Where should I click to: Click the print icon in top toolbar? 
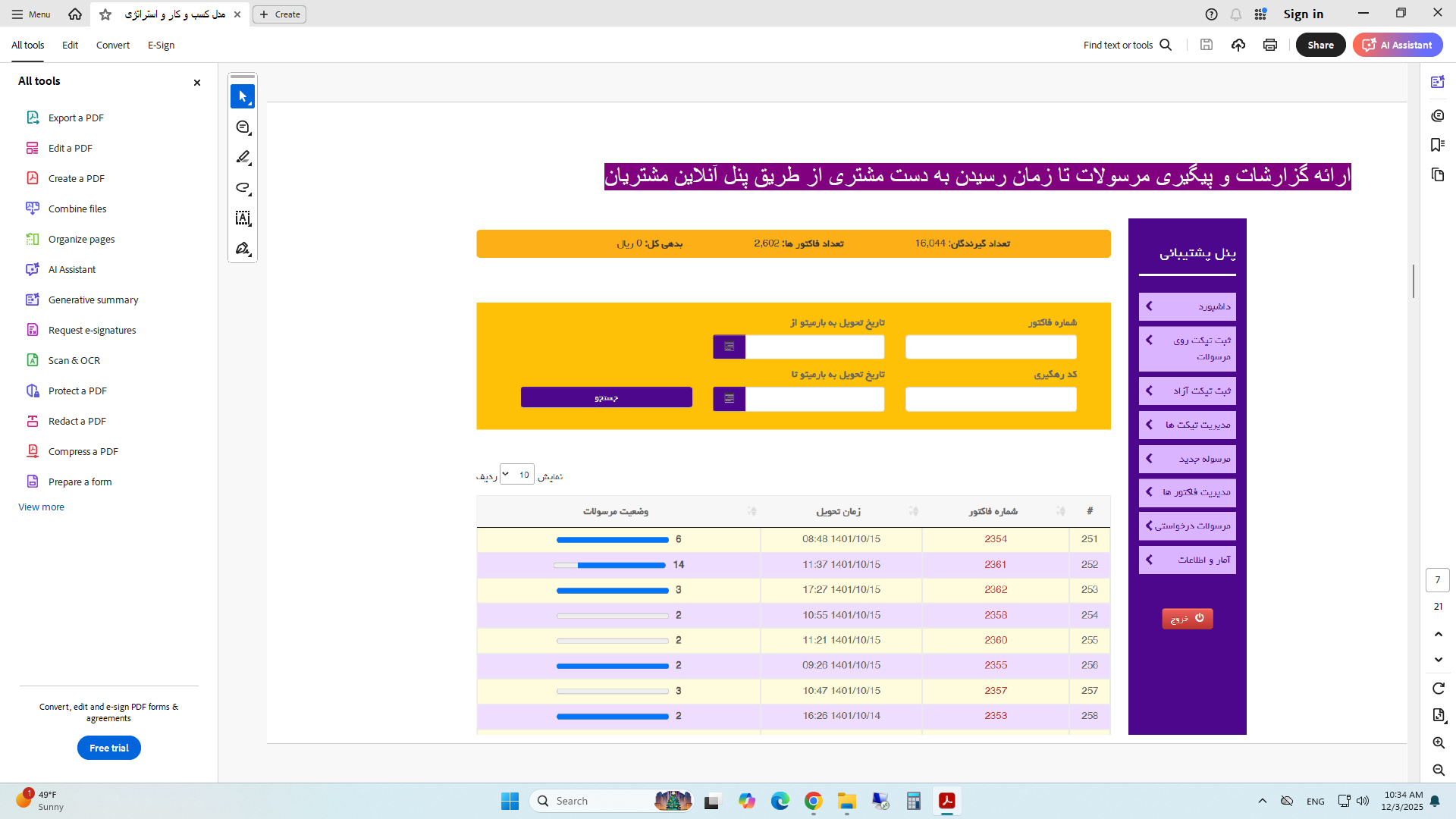[1270, 45]
